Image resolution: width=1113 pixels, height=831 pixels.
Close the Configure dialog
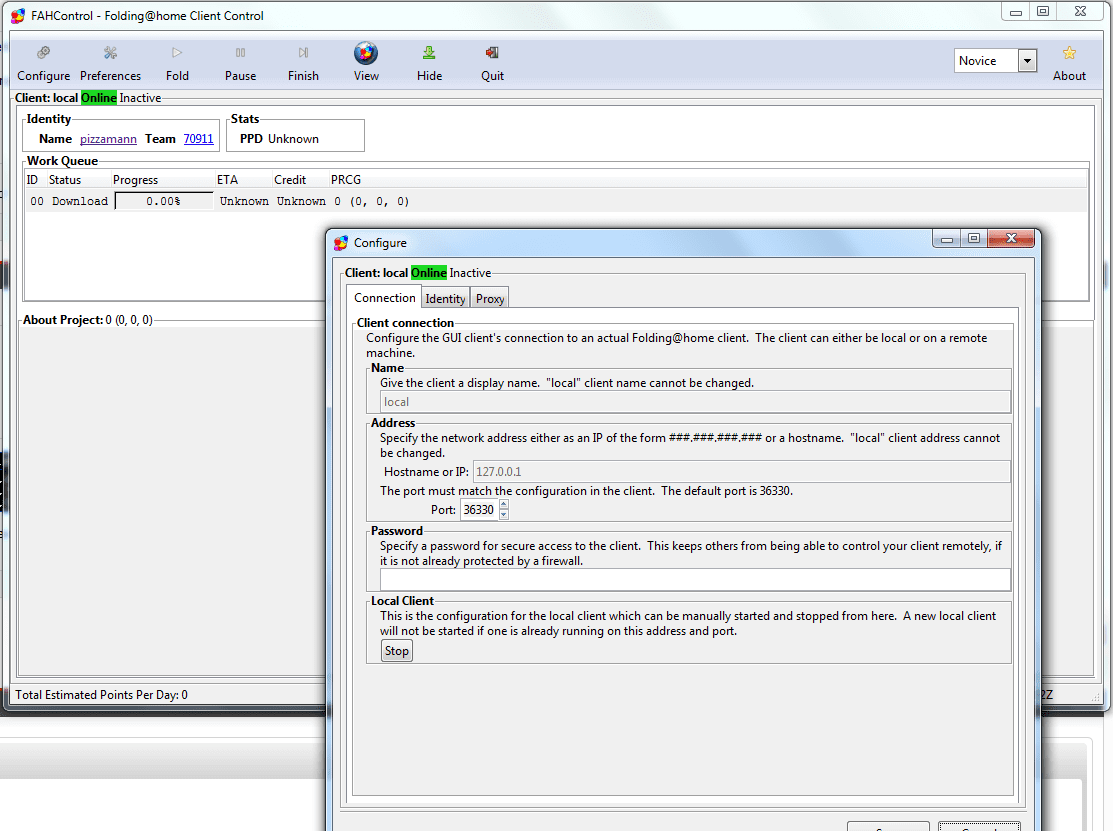coord(1011,238)
